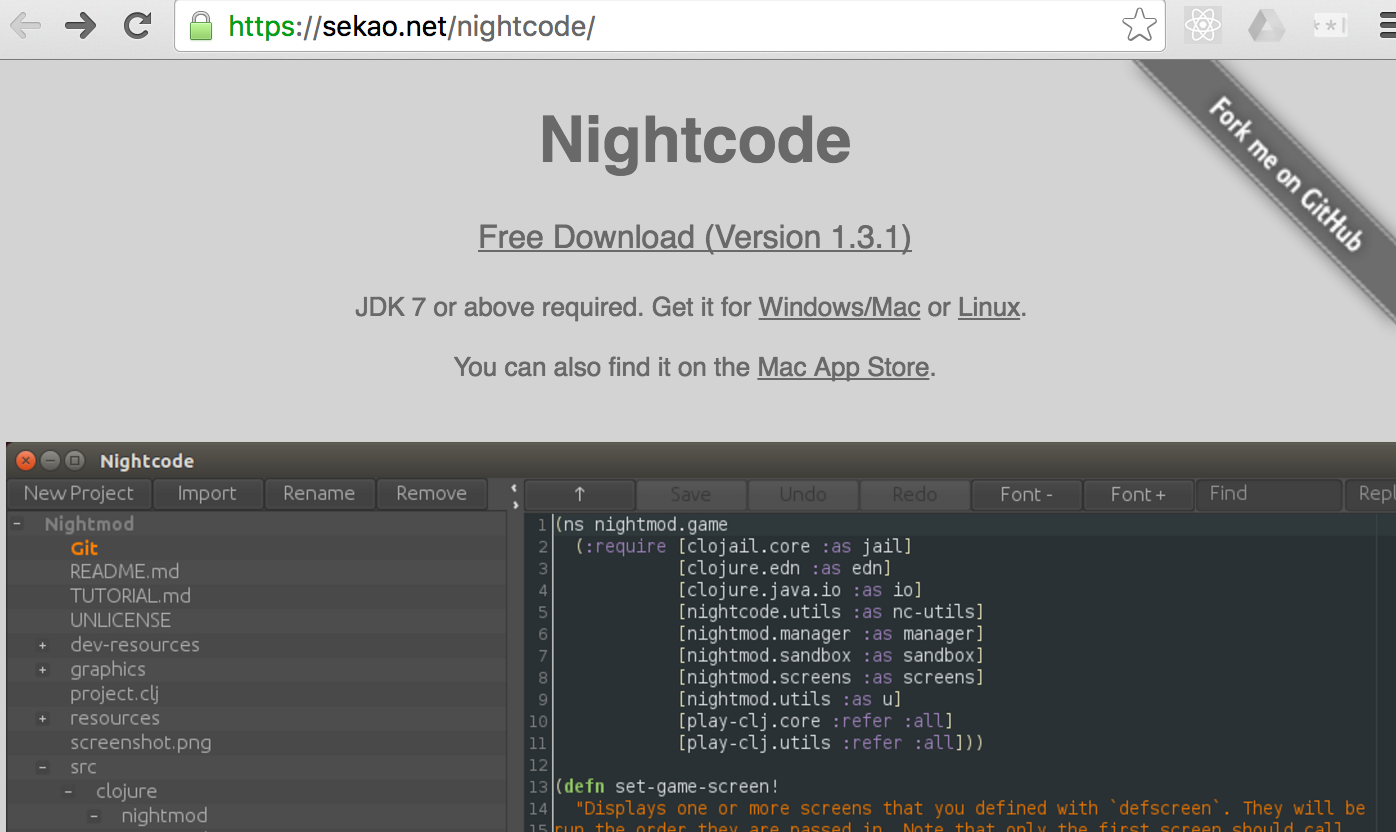Select UNLICENSE in the project tree

120,620
